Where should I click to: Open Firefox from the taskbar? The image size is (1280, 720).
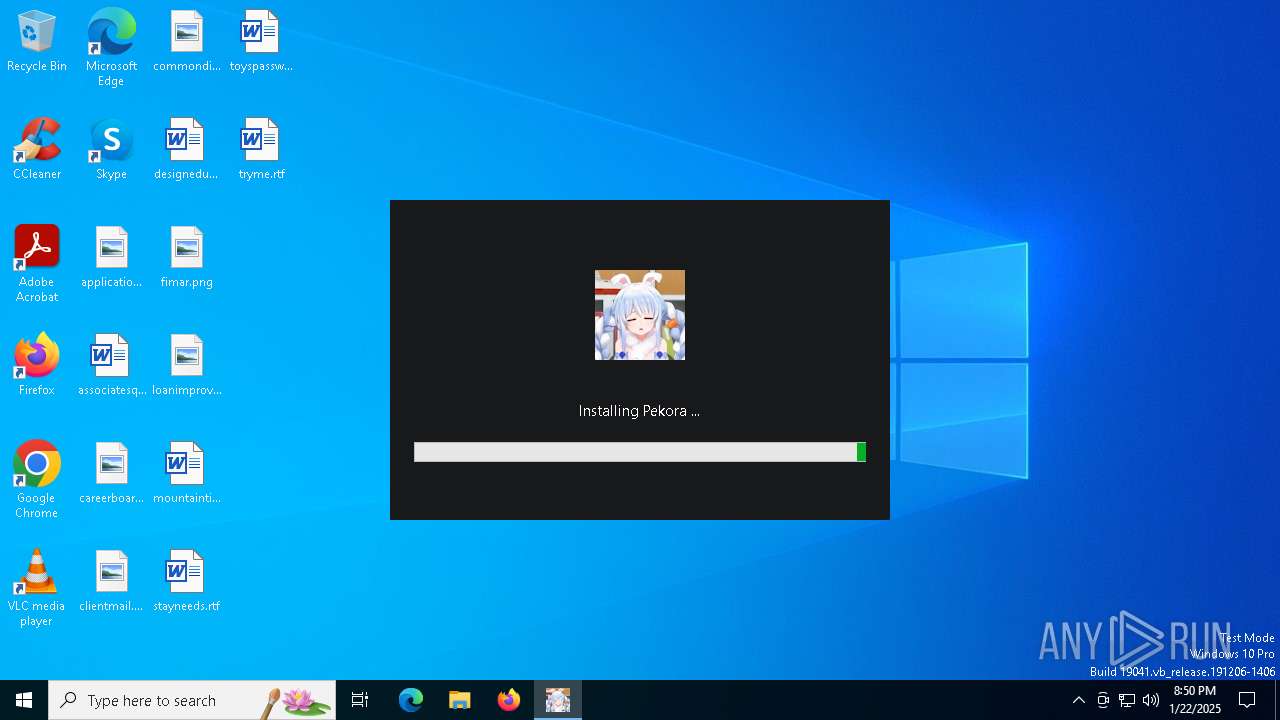click(x=509, y=700)
